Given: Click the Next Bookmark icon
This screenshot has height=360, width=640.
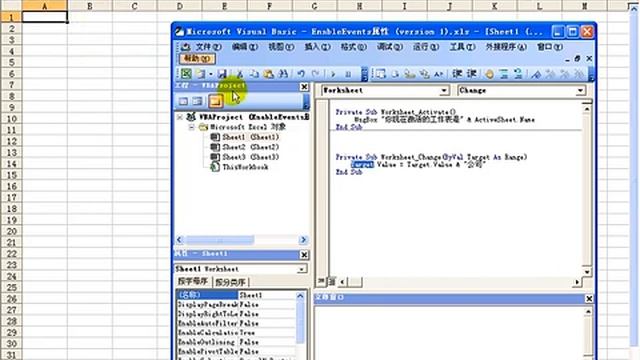Looking at the screenshot, I should [550, 74].
